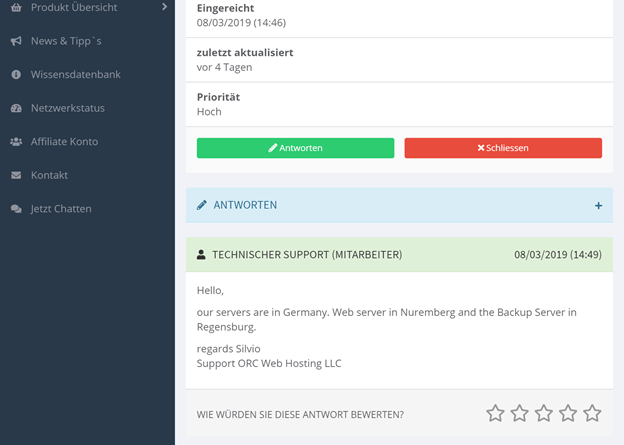624x445 pixels.
Task: Rate the answer with three stars
Action: 544,413
